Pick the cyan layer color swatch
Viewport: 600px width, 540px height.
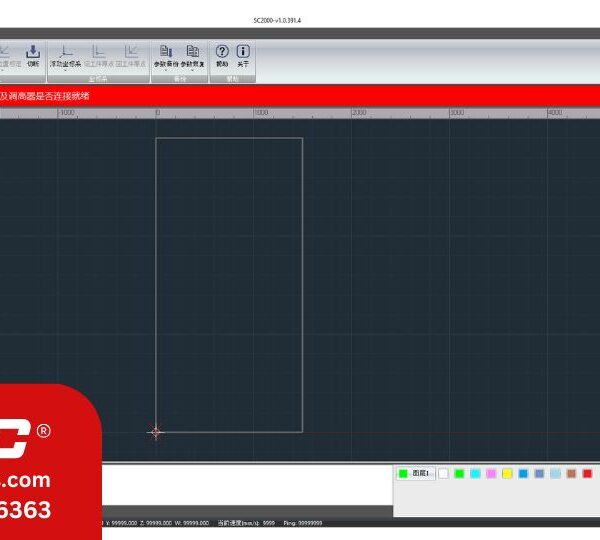475,473
